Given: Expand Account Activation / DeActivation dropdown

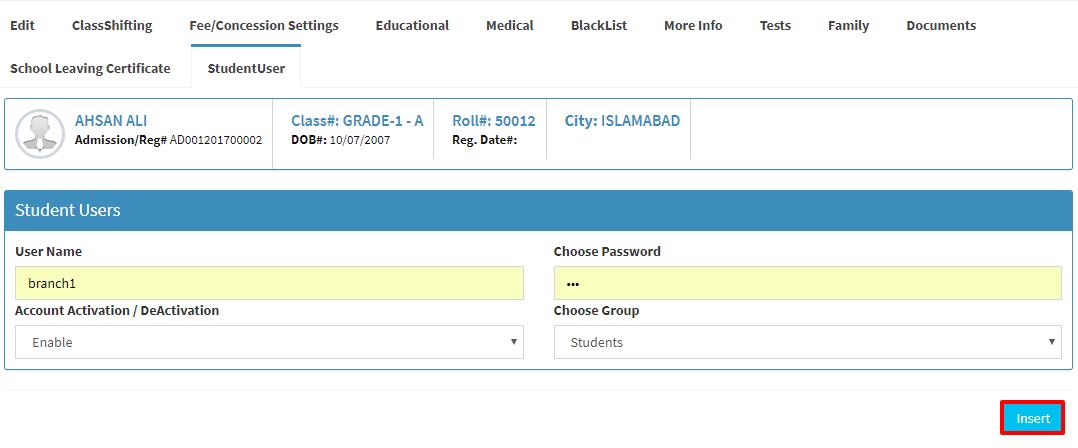Looking at the screenshot, I should click(270, 342).
